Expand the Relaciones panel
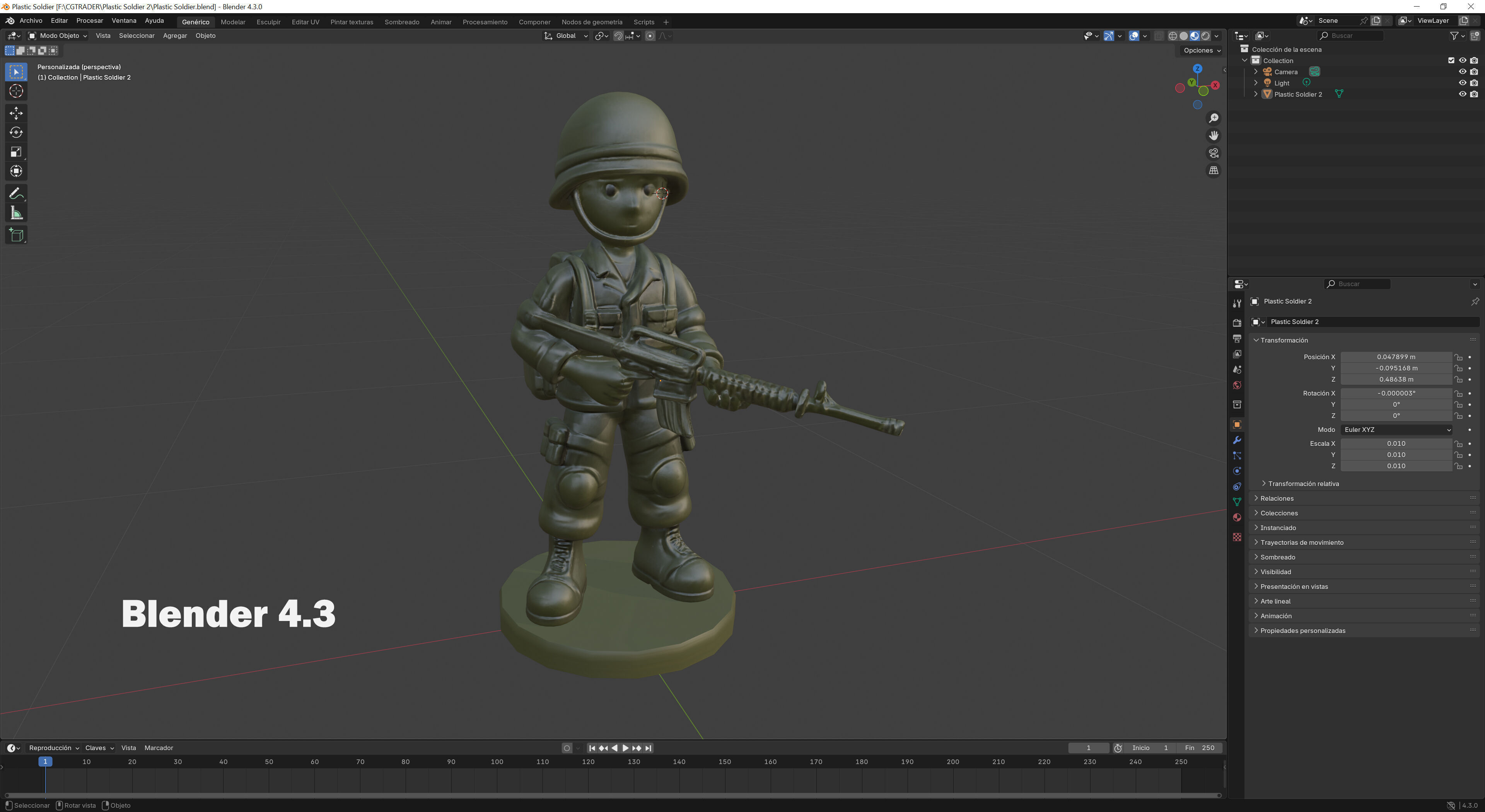 (x=1277, y=498)
